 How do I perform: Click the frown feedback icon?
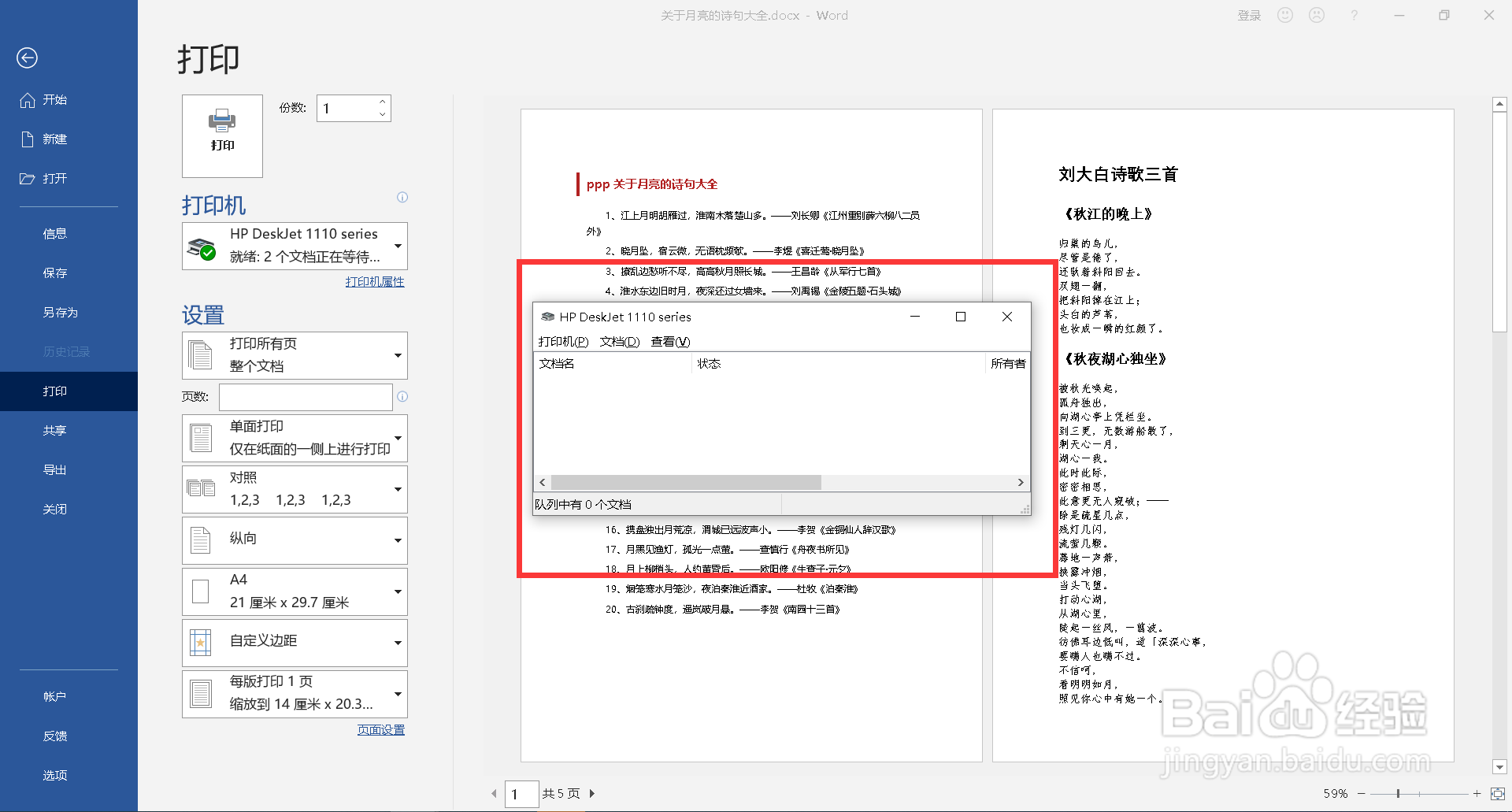coord(1317,15)
